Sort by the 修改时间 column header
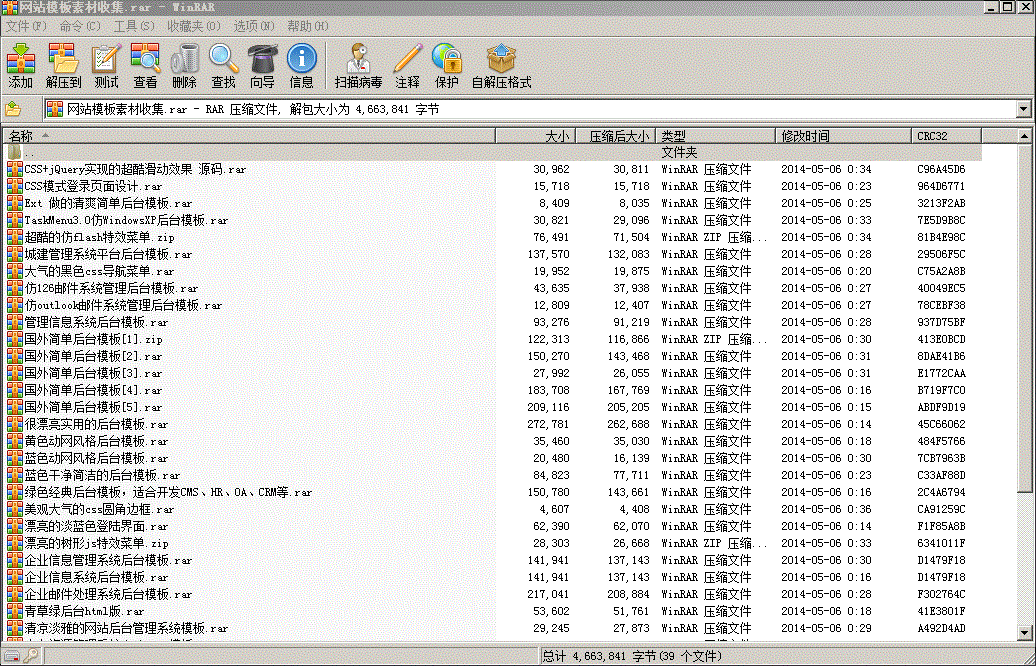Image resolution: width=1036 pixels, height=666 pixels. click(844, 136)
